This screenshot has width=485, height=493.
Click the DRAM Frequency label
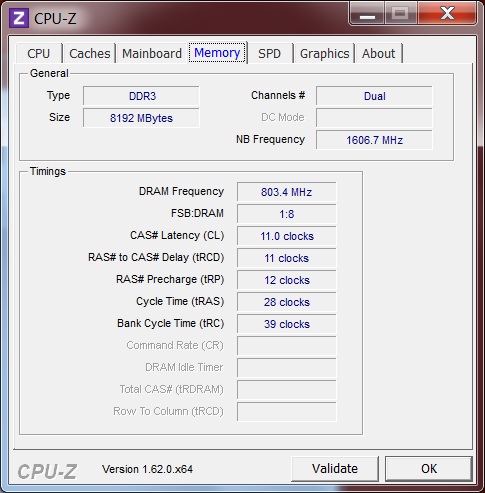[x=181, y=191]
